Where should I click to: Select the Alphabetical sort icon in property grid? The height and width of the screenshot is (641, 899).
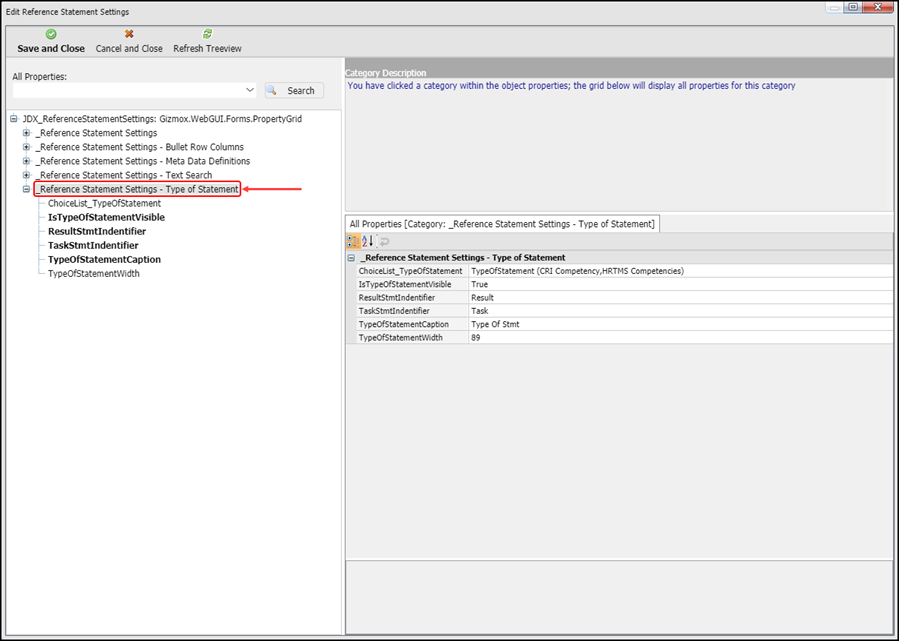pyautogui.click(x=368, y=241)
